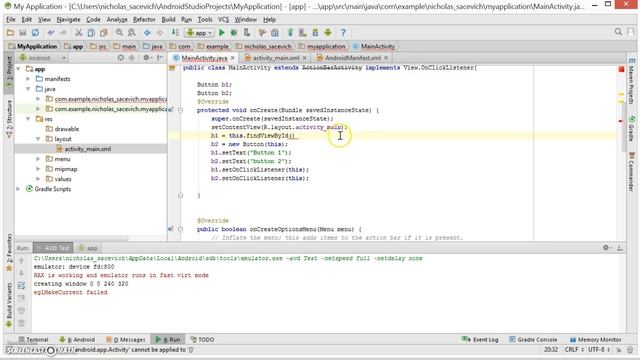Close the MainActivity.java tab

pos(233,58)
